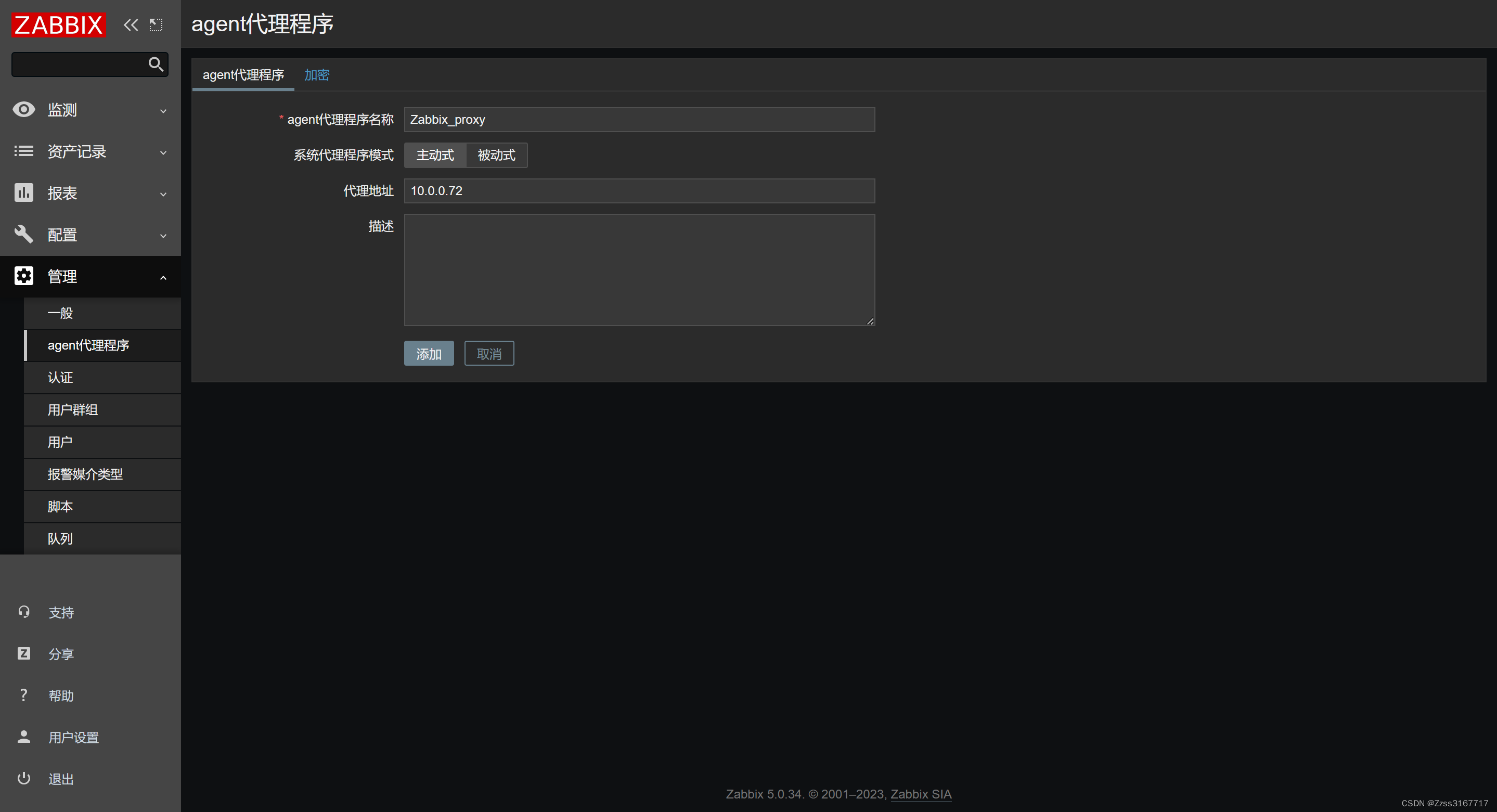Click the 分享 Z icon

click(x=24, y=653)
